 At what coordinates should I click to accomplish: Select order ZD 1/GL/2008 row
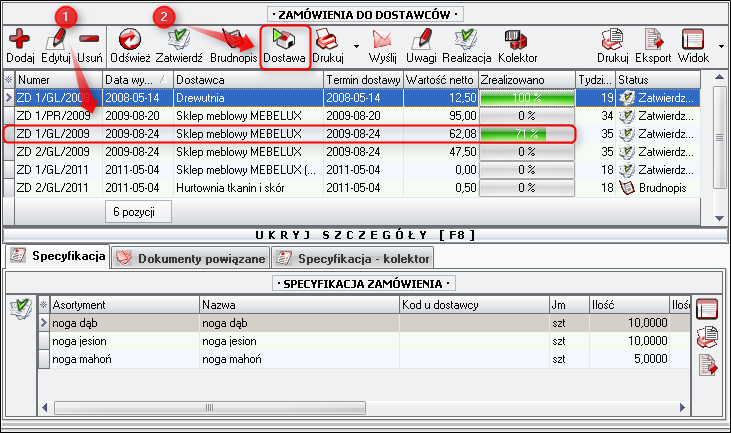pyautogui.click(x=352, y=98)
